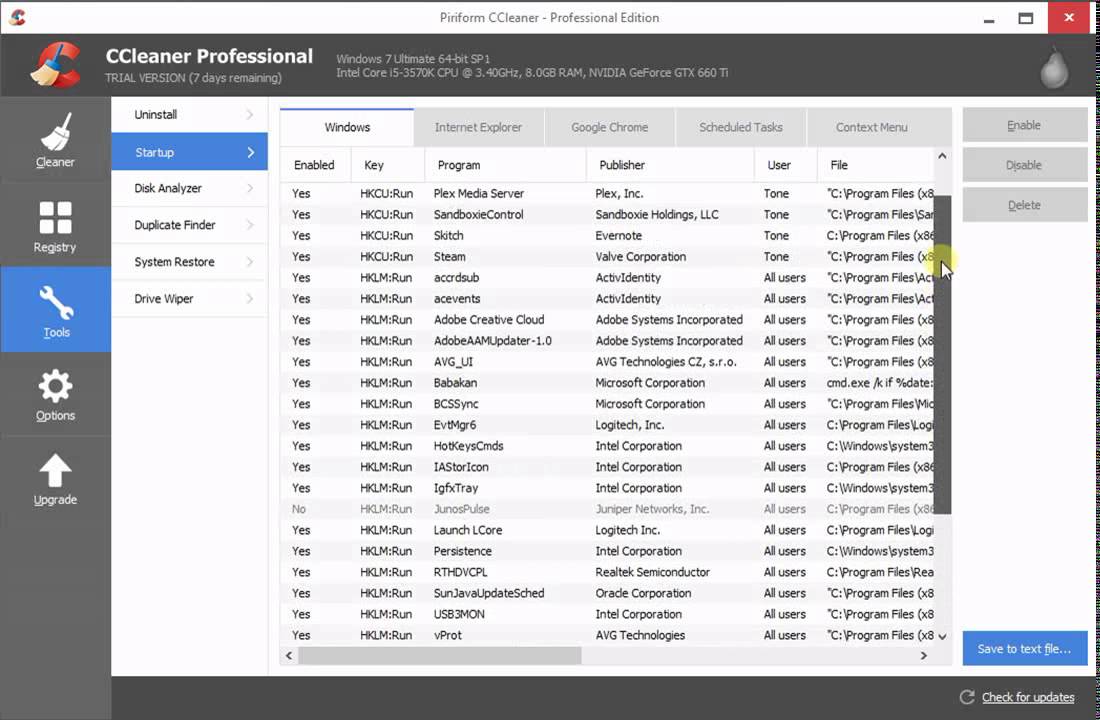This screenshot has height=720, width=1100.
Task: Sort by the Publisher column header
Action: point(670,165)
